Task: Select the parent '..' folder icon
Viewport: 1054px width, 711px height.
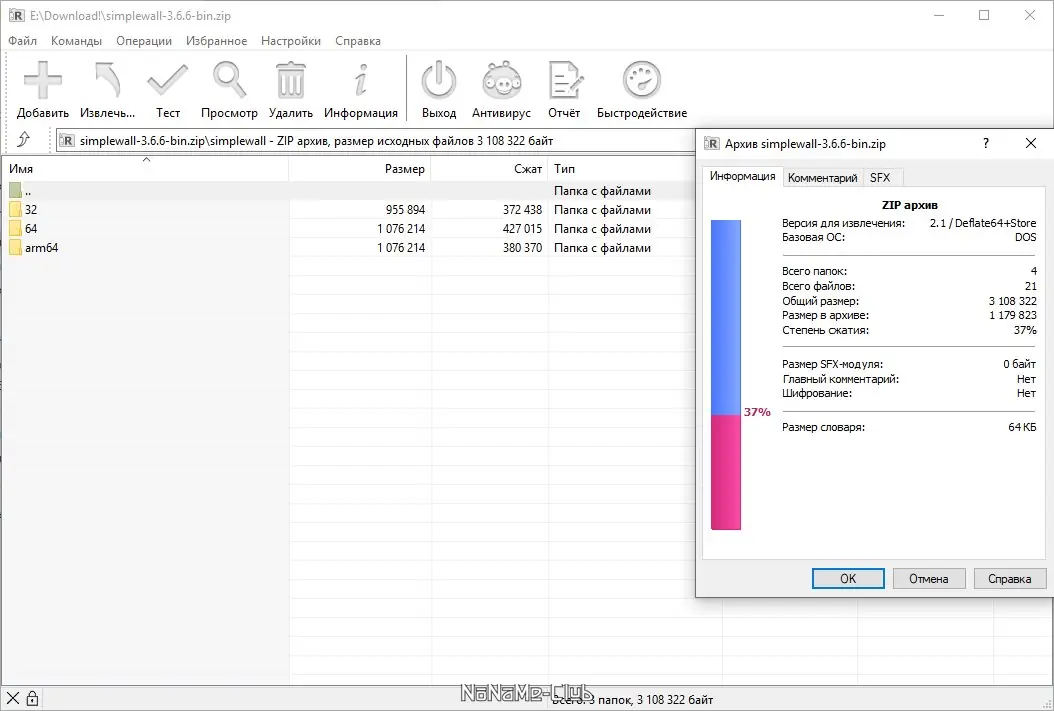Action: 15,191
